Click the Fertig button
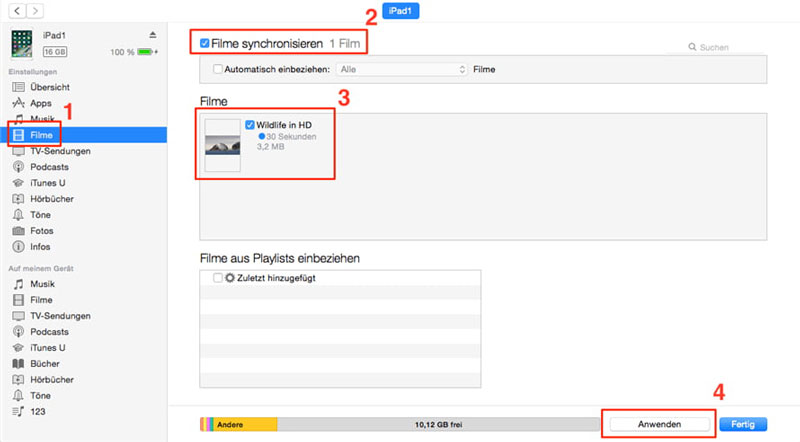800x442 pixels. click(x=743, y=424)
